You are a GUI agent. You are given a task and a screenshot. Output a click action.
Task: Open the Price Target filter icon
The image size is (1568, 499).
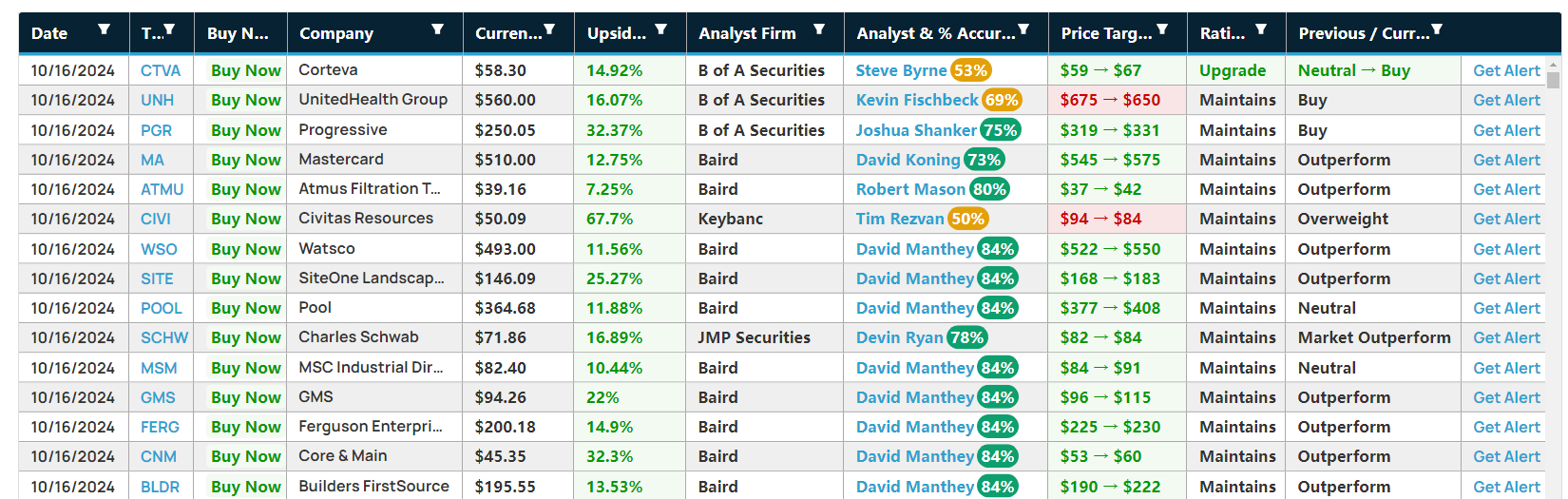click(1162, 29)
